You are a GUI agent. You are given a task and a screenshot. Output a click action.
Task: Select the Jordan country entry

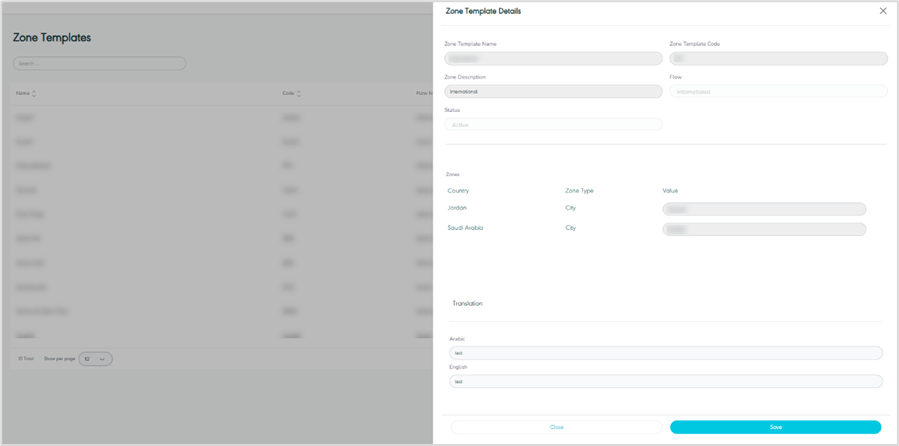coord(457,208)
